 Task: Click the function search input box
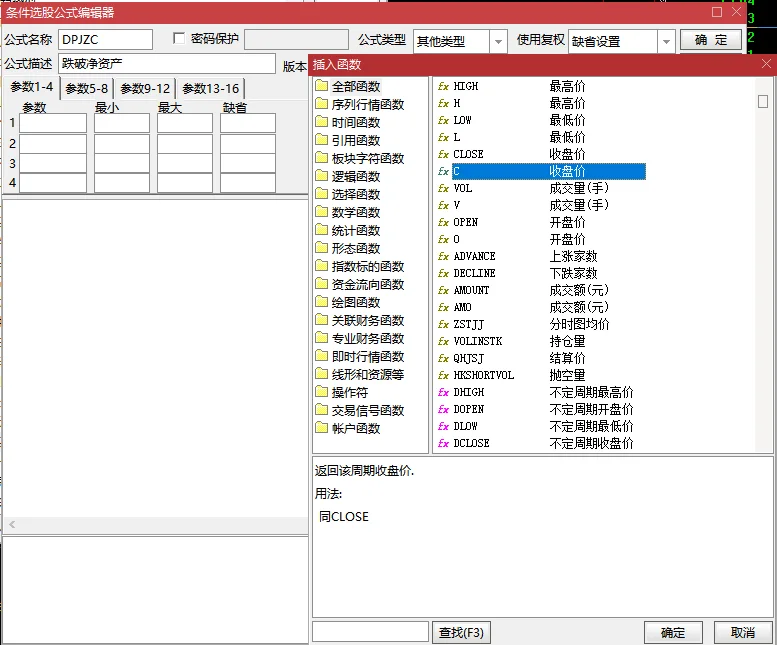pyautogui.click(x=370, y=632)
